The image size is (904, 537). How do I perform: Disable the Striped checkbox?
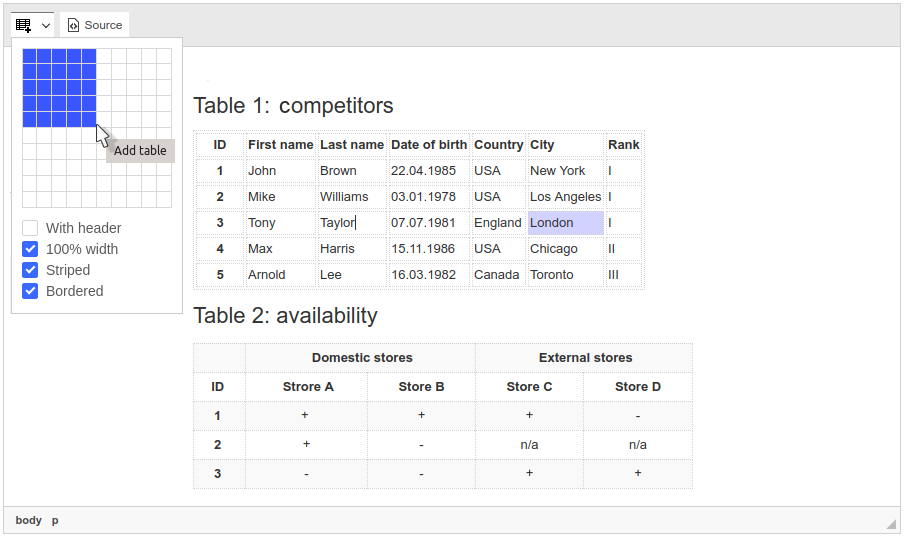[x=30, y=270]
